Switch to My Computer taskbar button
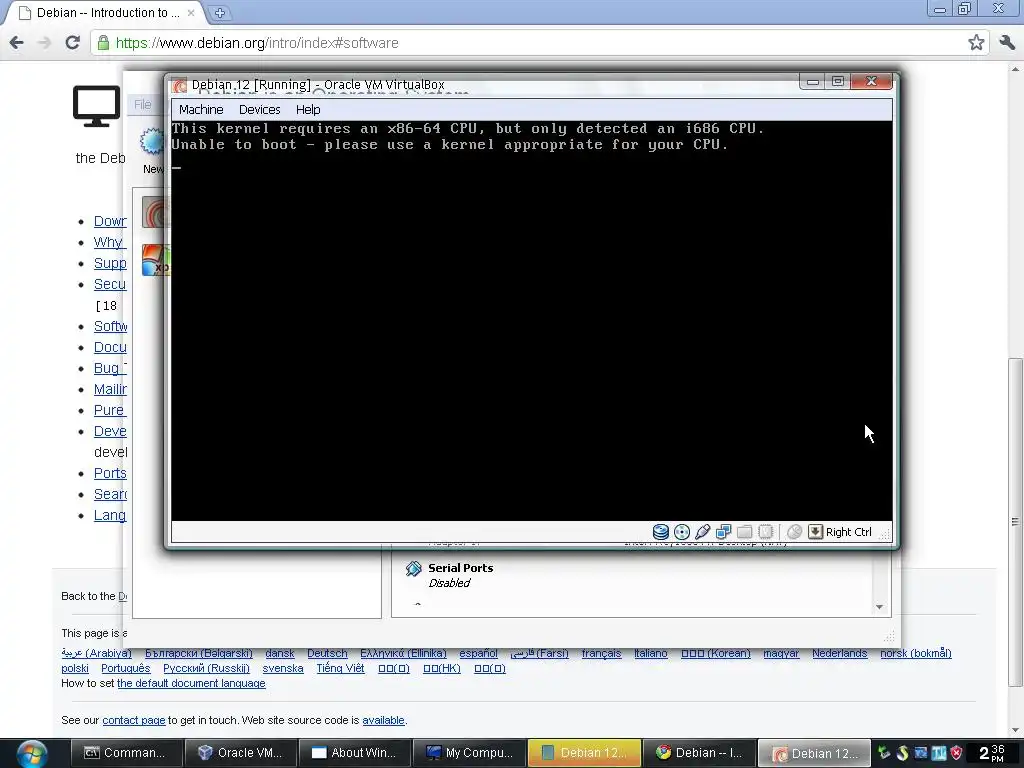 pos(469,753)
